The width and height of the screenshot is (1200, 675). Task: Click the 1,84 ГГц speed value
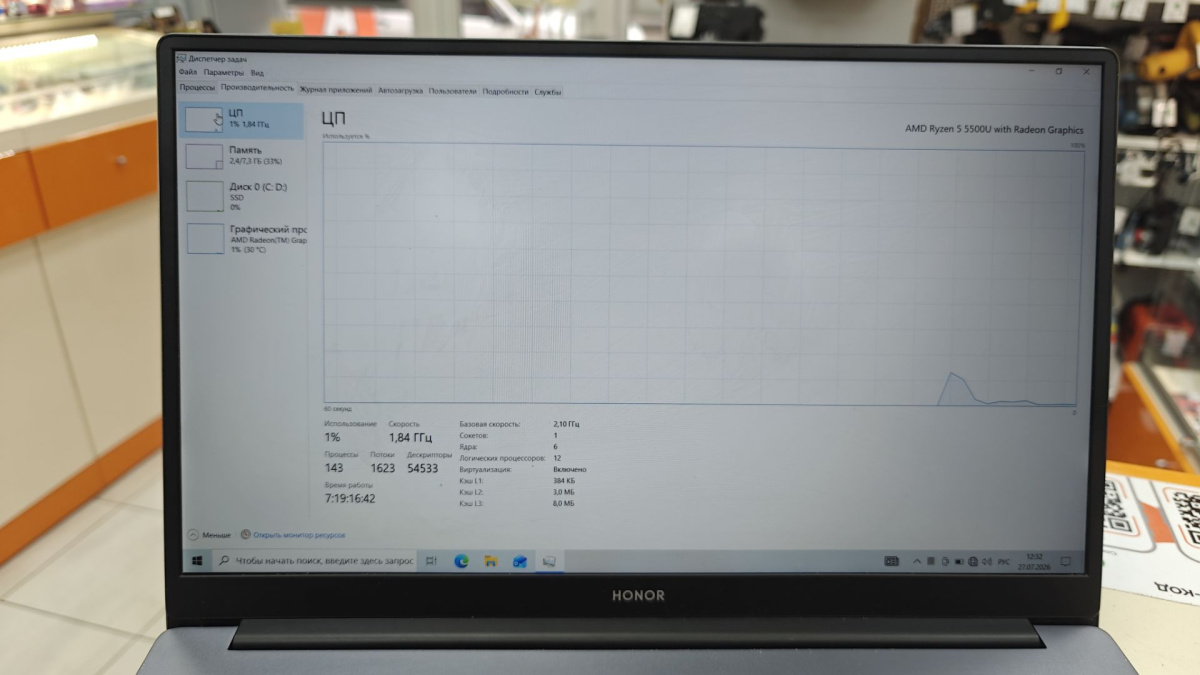pos(410,438)
